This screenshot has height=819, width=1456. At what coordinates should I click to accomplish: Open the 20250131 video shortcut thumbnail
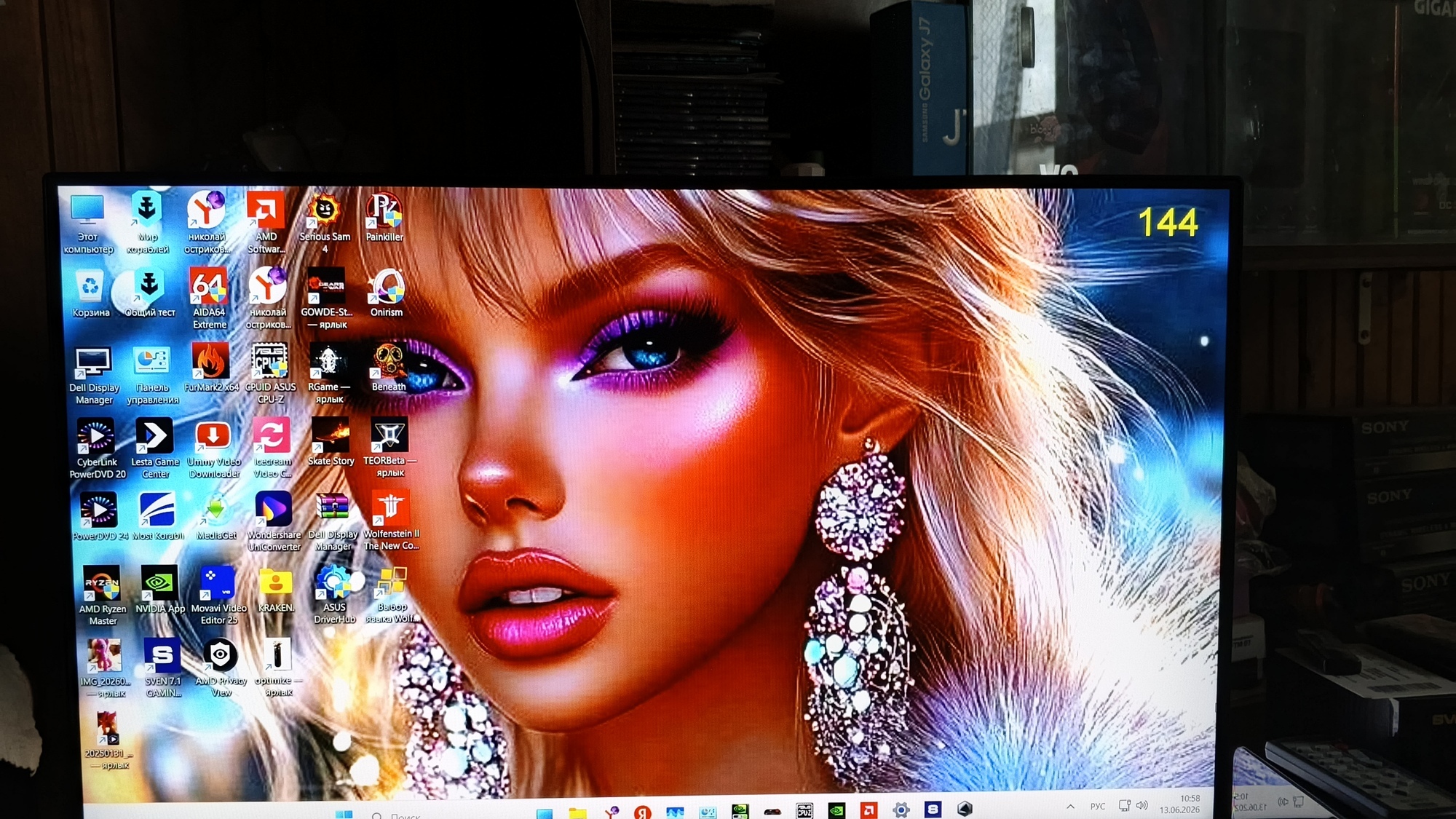(108, 740)
